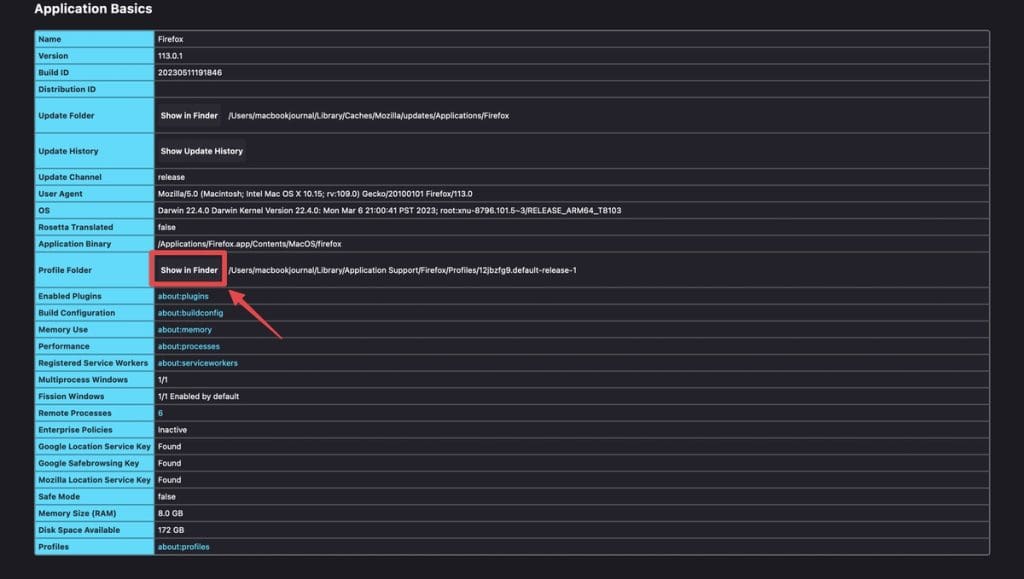Viewport: 1024px width, 579px height.
Task: Click the Build ID row label
Action: click(54, 72)
